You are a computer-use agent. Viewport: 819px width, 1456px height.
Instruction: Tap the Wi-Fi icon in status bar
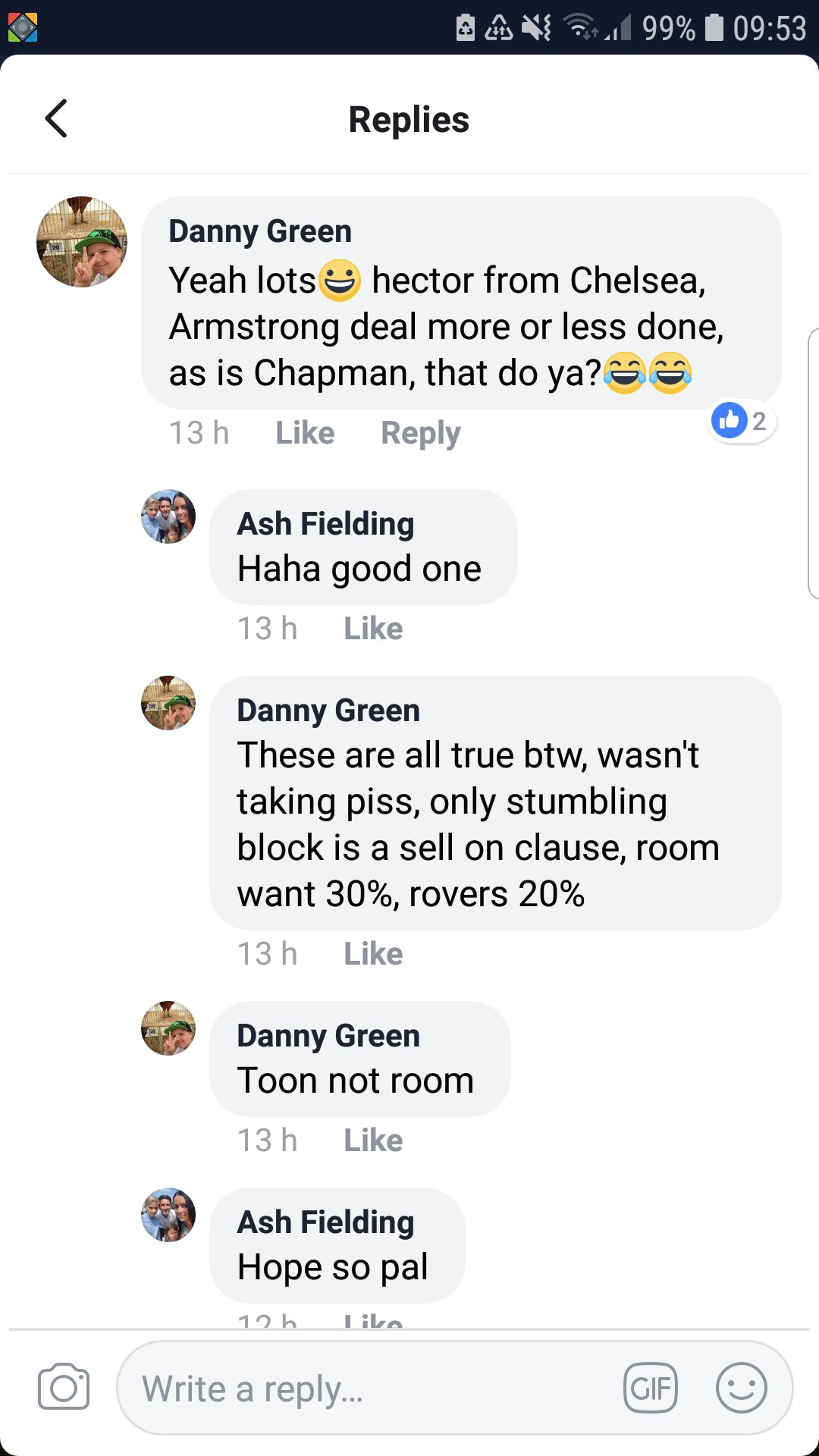(581, 28)
